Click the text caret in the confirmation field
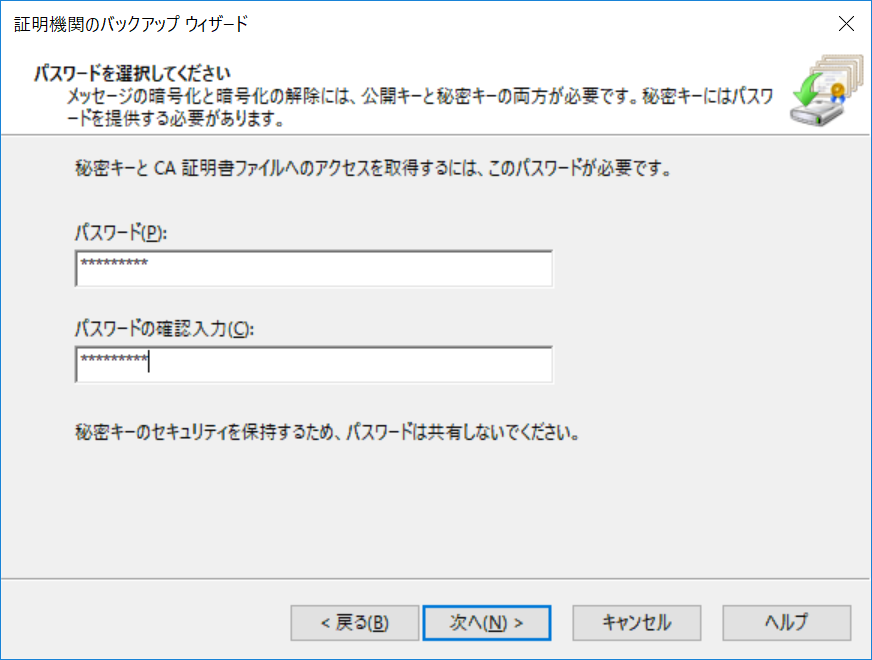This screenshot has width=872, height=660. pos(148,361)
